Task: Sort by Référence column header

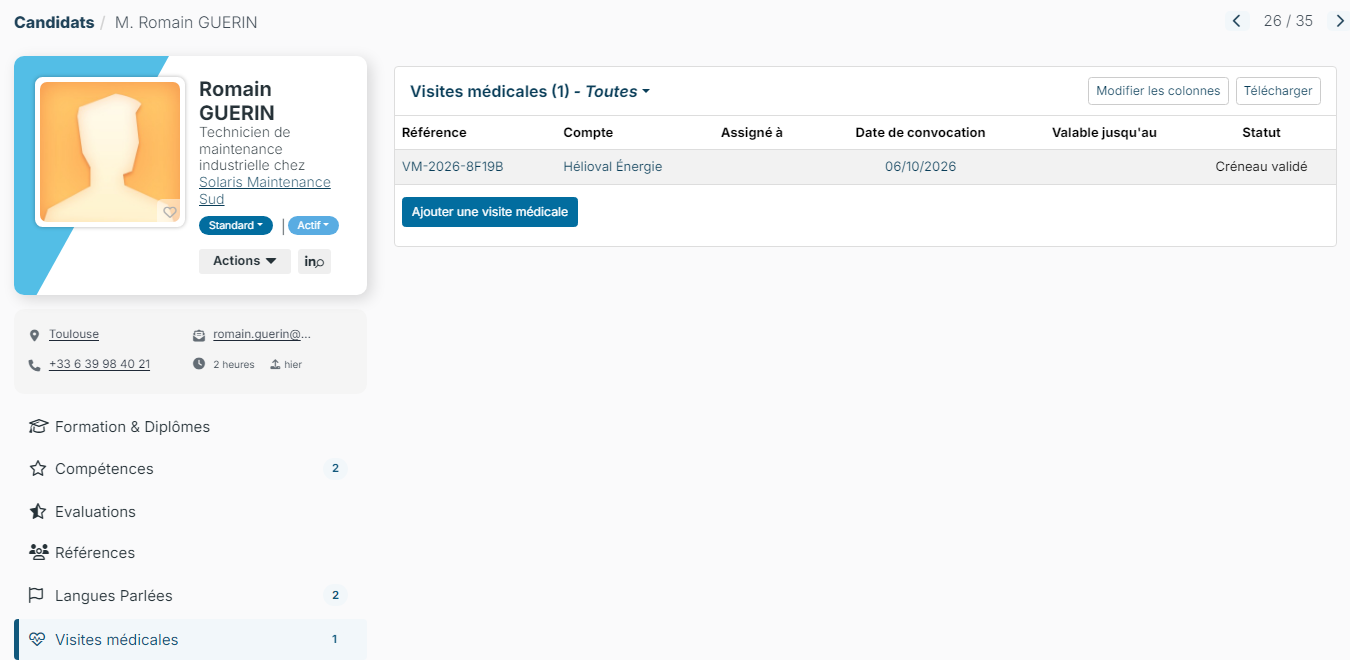Action: click(434, 132)
